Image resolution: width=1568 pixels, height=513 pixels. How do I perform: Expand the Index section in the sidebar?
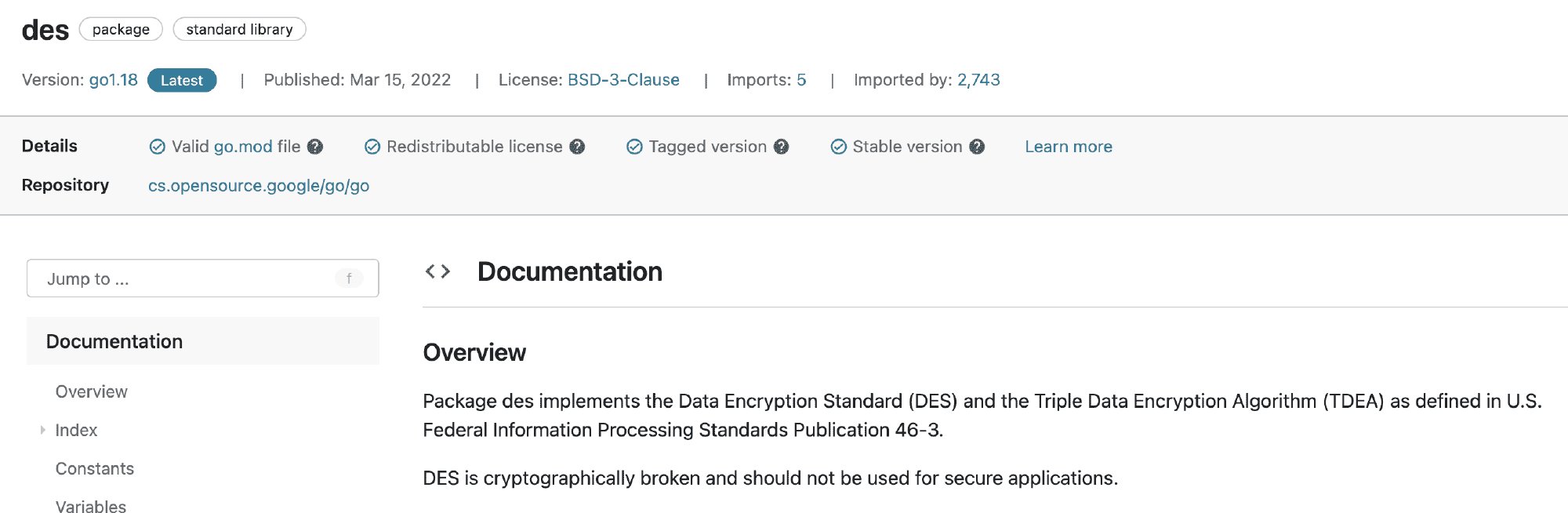tap(43, 430)
